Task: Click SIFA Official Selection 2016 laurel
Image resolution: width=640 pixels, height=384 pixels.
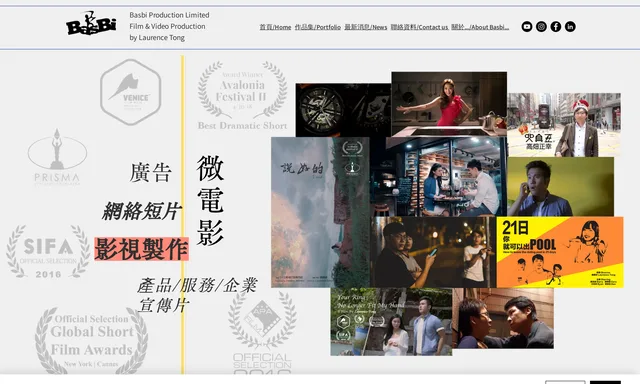Action: tap(48, 252)
